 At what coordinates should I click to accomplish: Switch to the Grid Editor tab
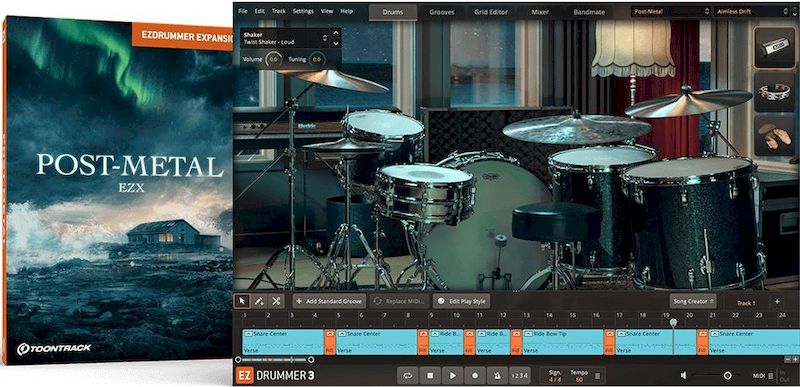(492, 12)
